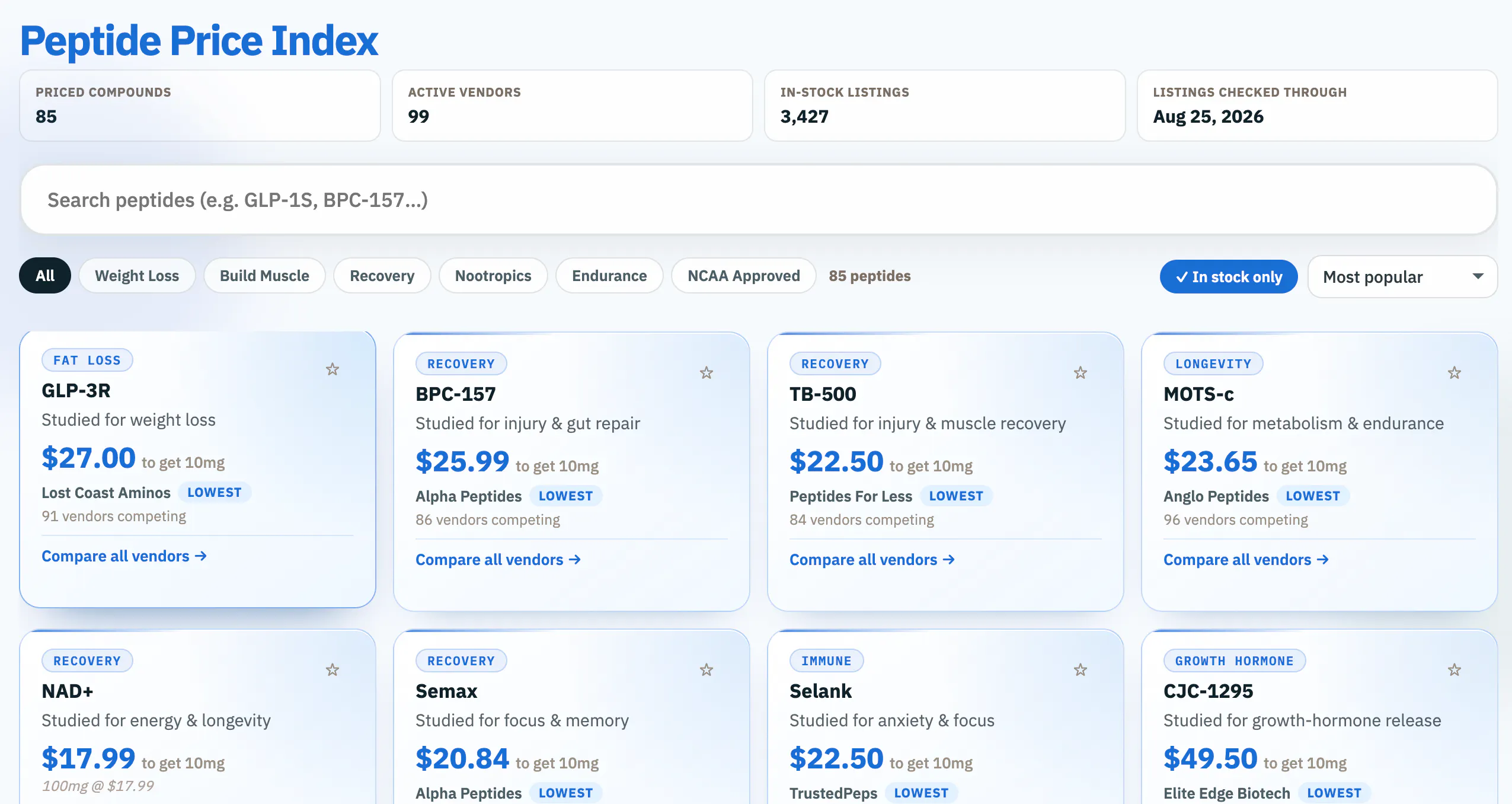Click the IMMUNE tag on Selank

pyautogui.click(x=826, y=661)
